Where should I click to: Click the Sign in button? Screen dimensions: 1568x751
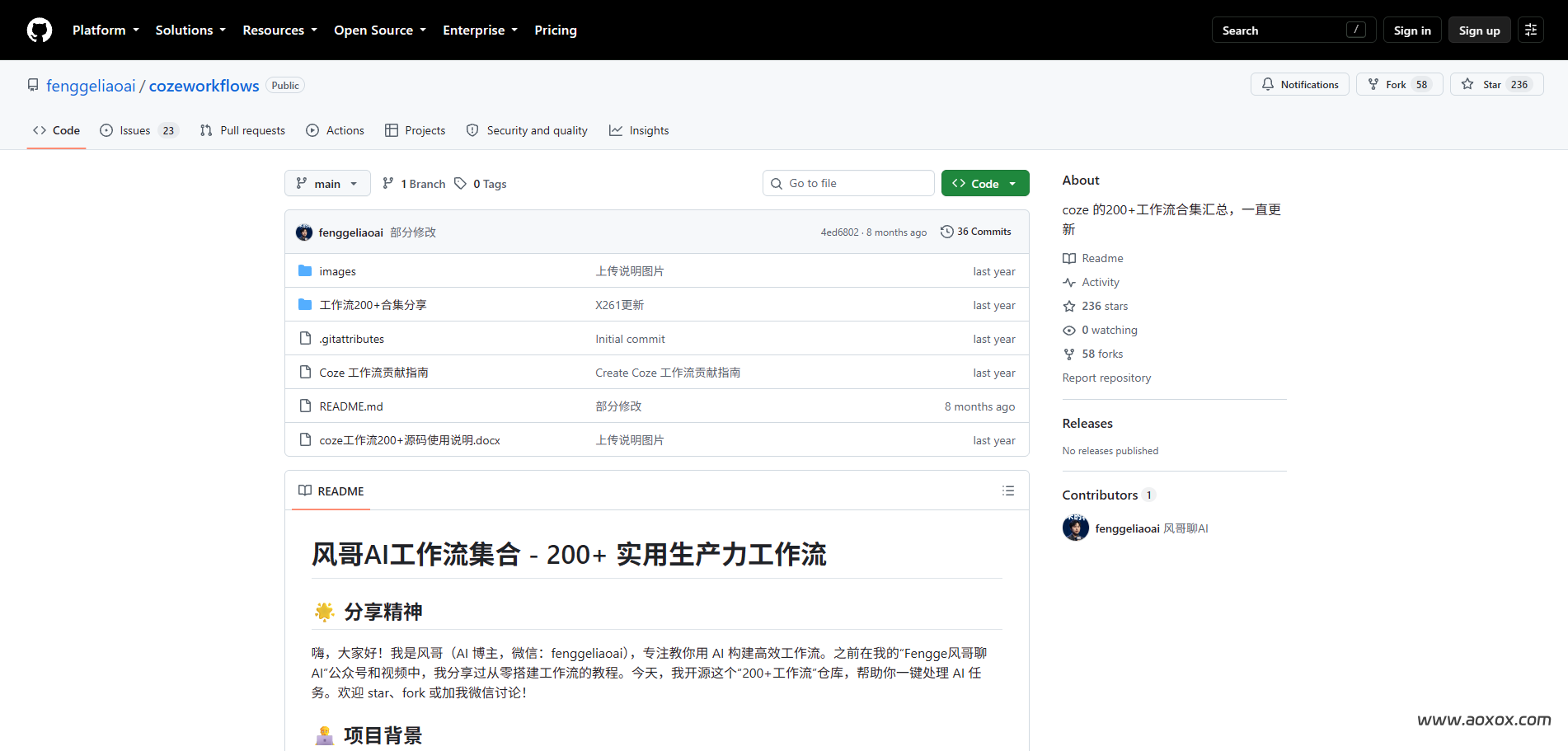coord(1412,30)
